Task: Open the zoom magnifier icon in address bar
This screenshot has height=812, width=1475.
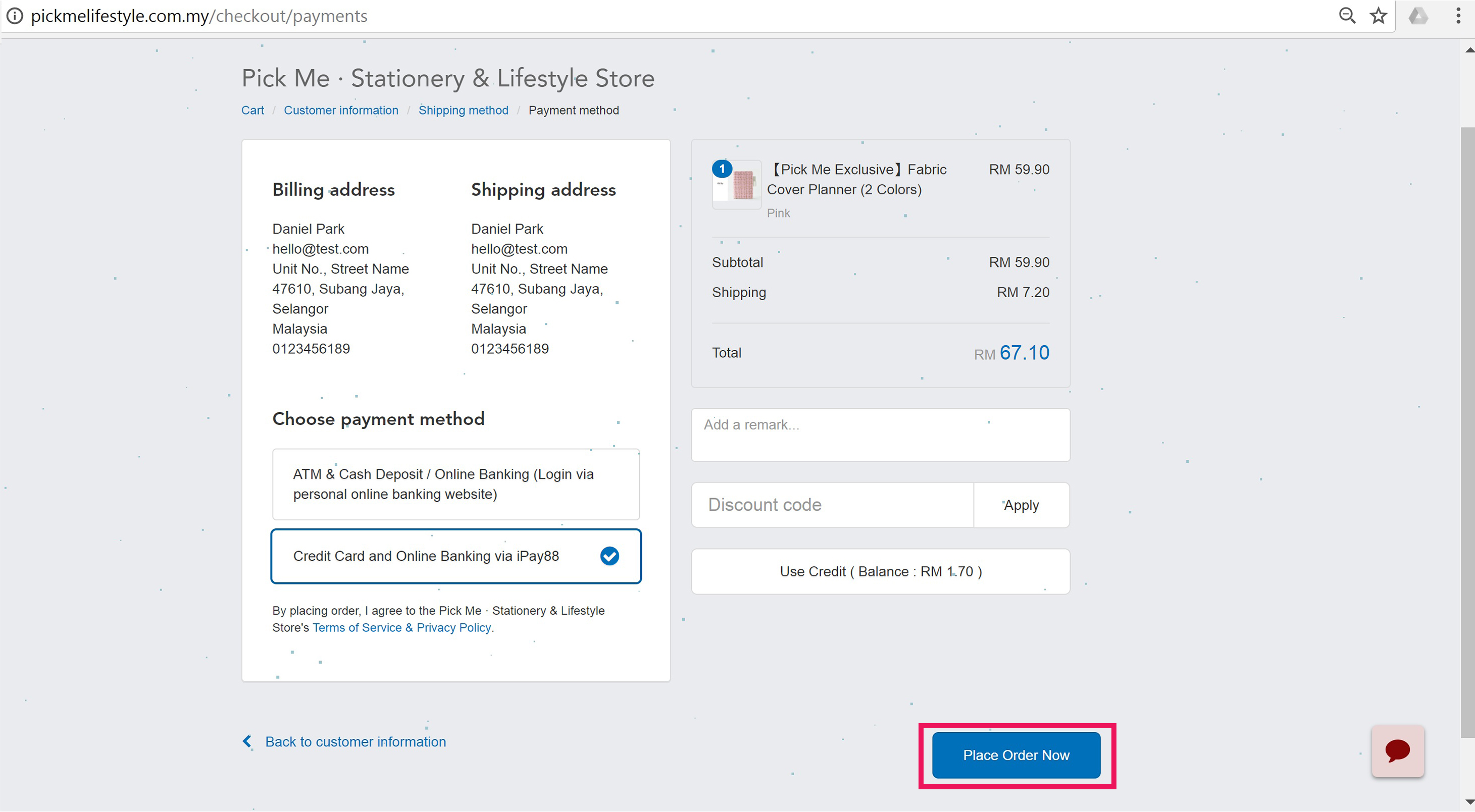Action: coord(1347,16)
